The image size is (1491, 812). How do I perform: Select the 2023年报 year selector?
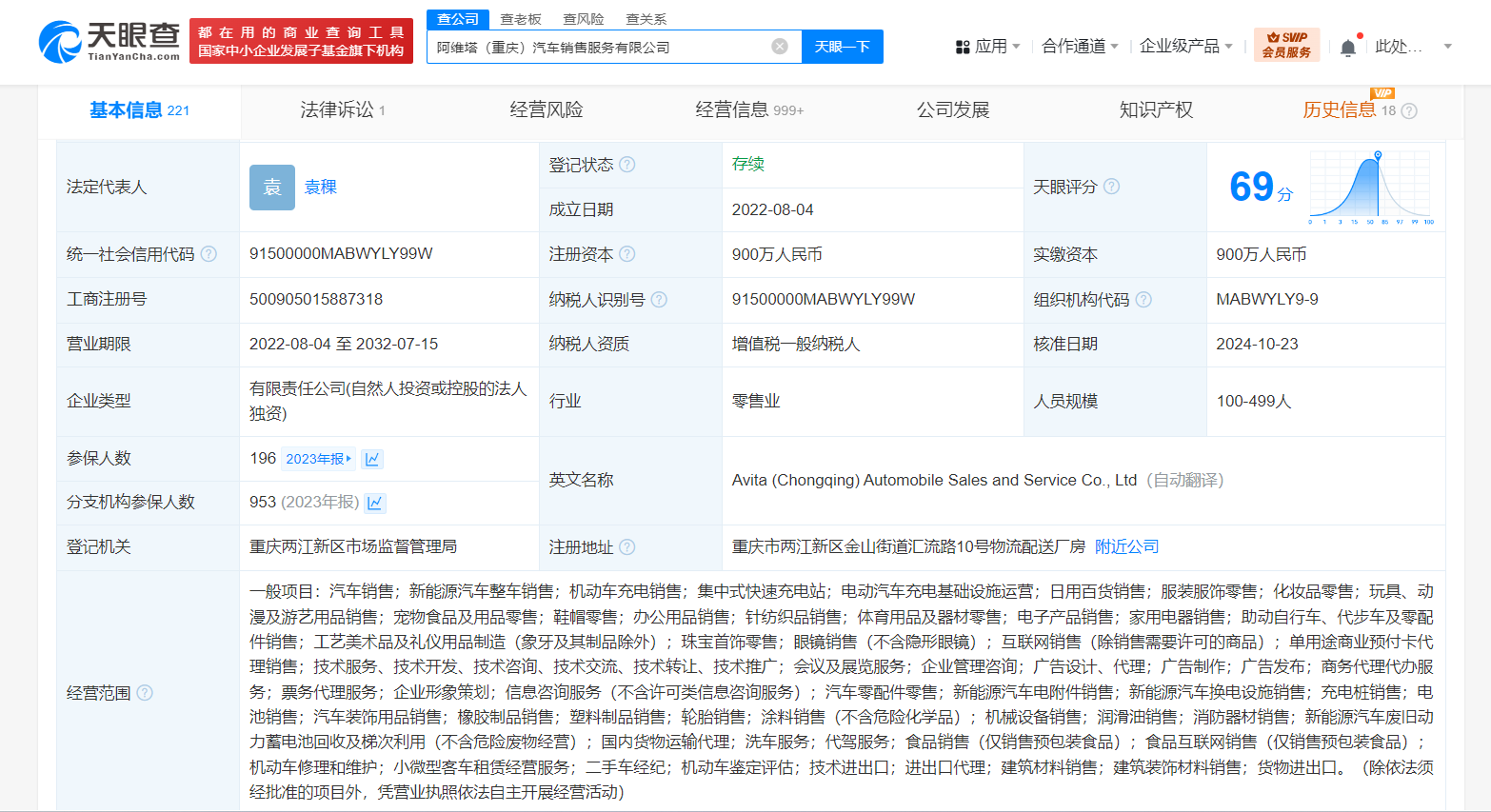tap(318, 459)
